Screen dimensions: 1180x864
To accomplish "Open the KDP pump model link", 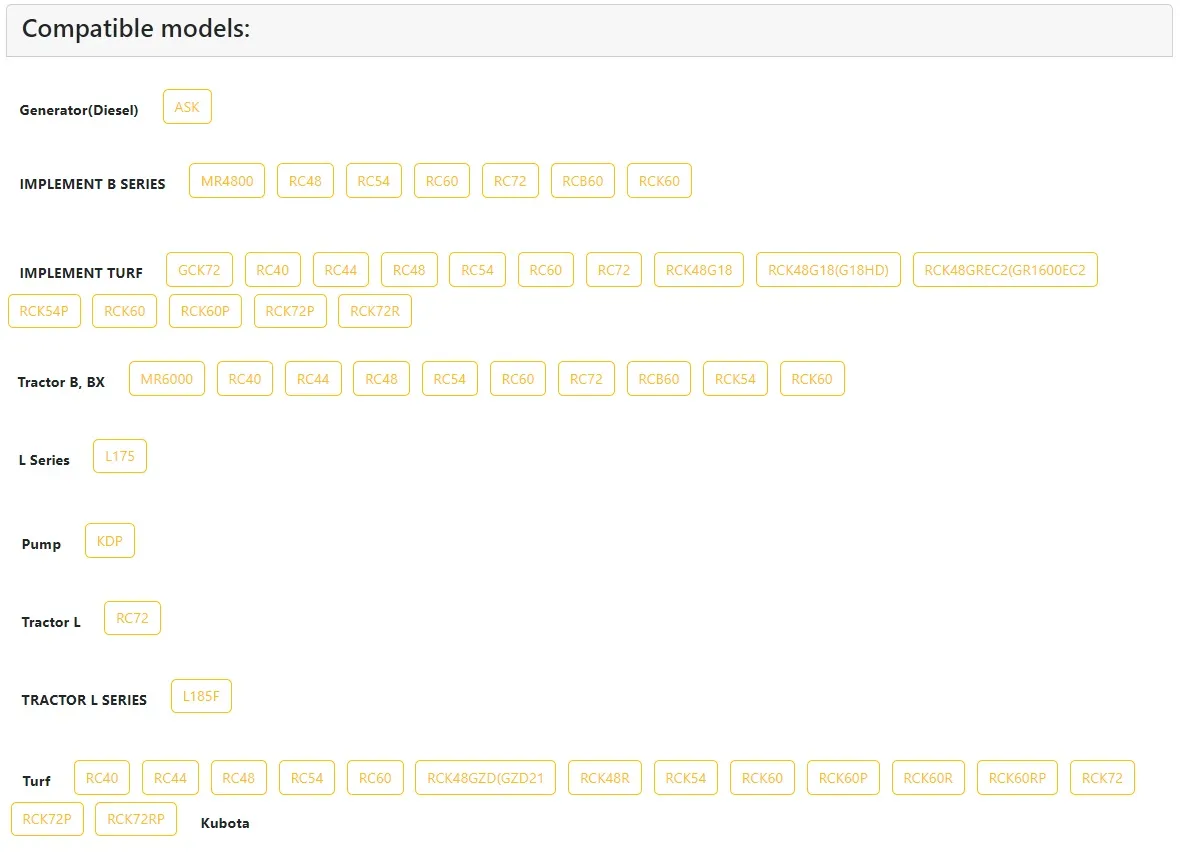I will point(110,541).
